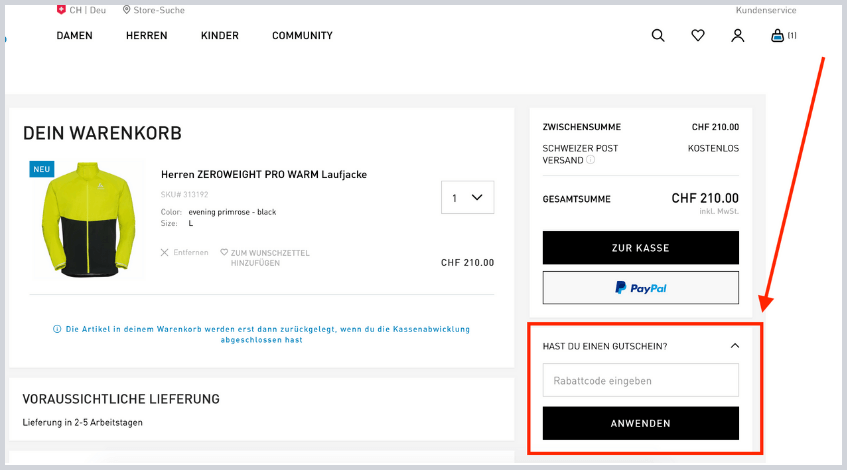Open the Damen menu
The width and height of the screenshot is (847, 470).
75,36
